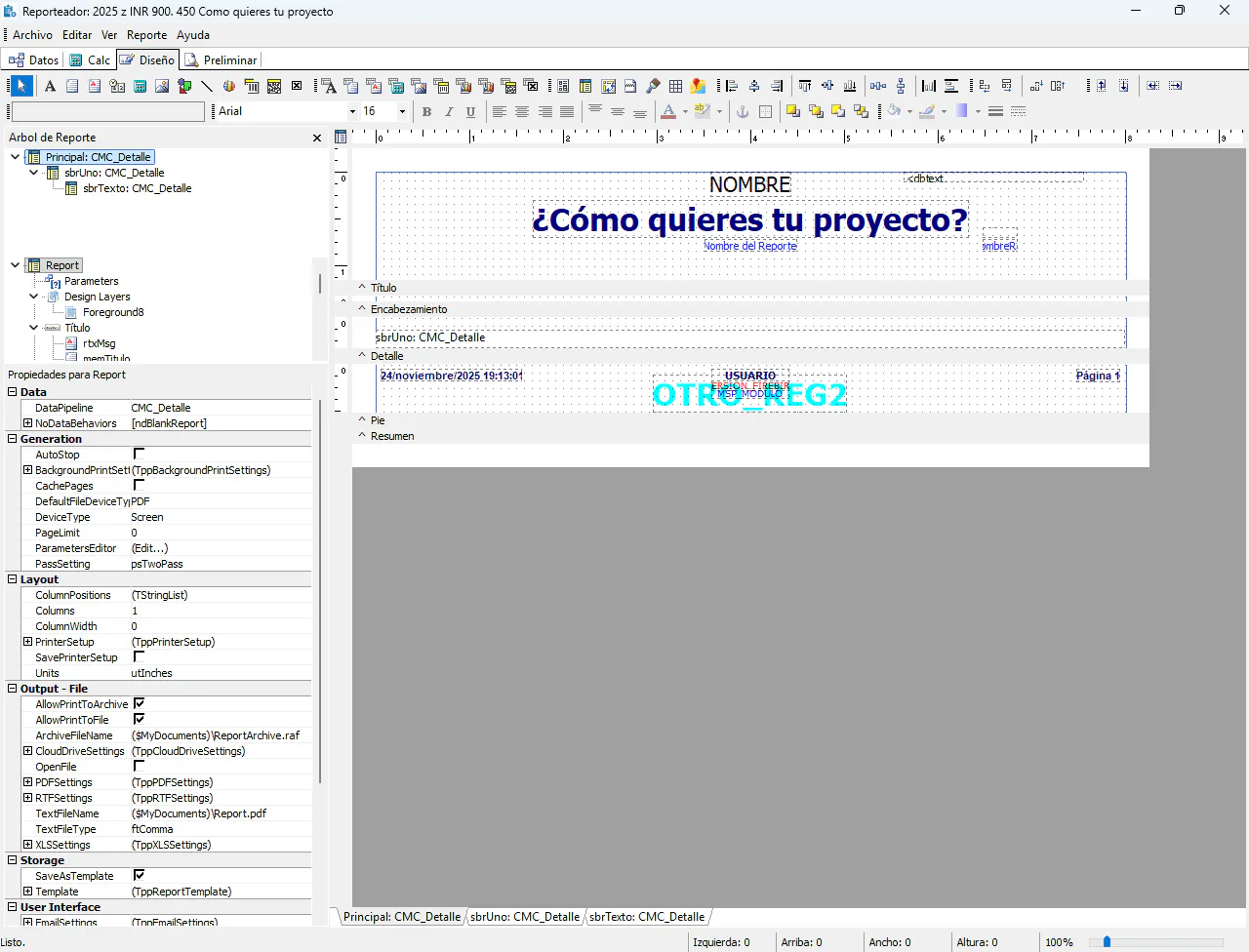Left-align text with the align left icon
The height and width of the screenshot is (952, 1249).
click(x=500, y=111)
